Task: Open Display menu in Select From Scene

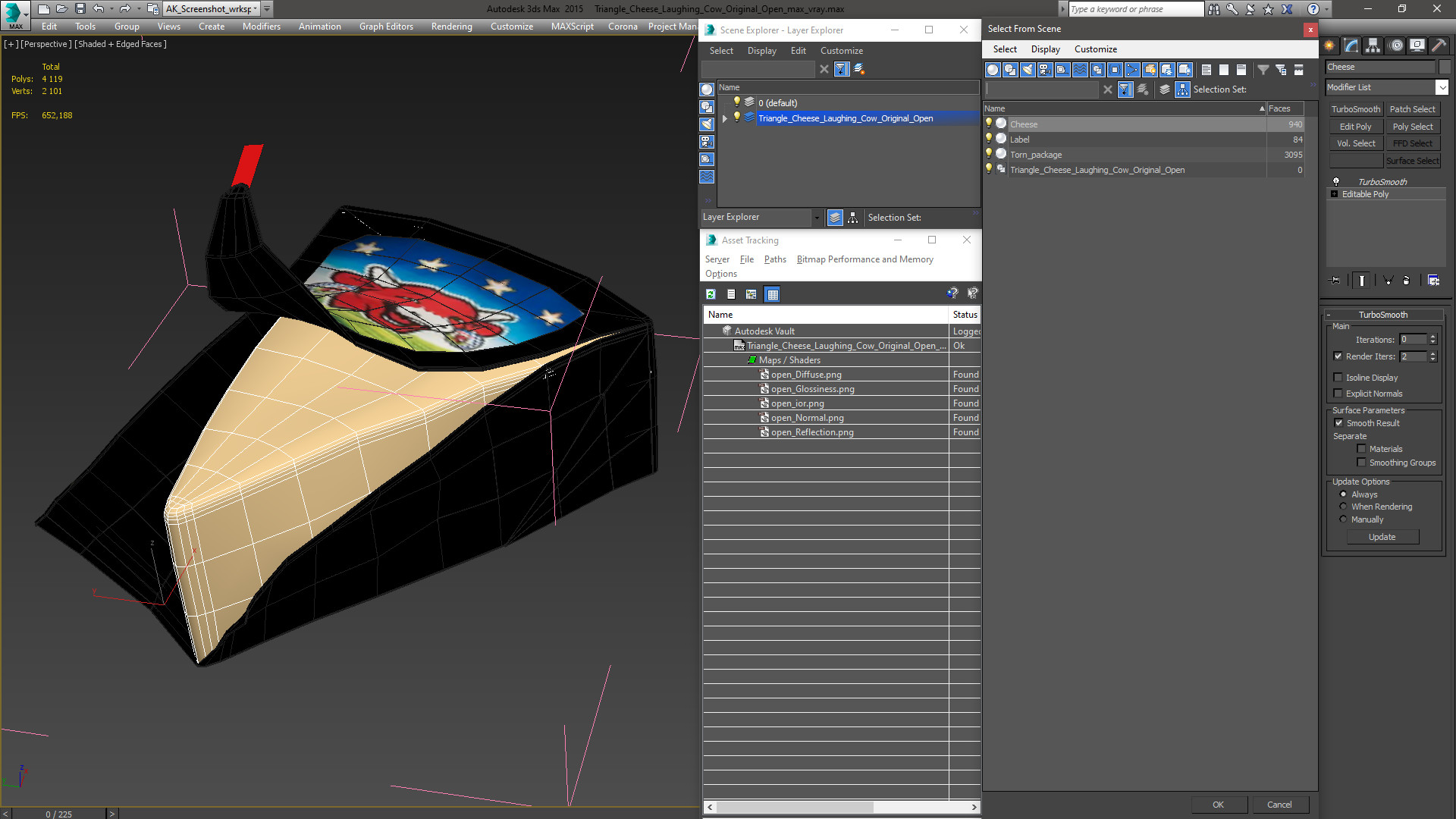Action: tap(1045, 49)
